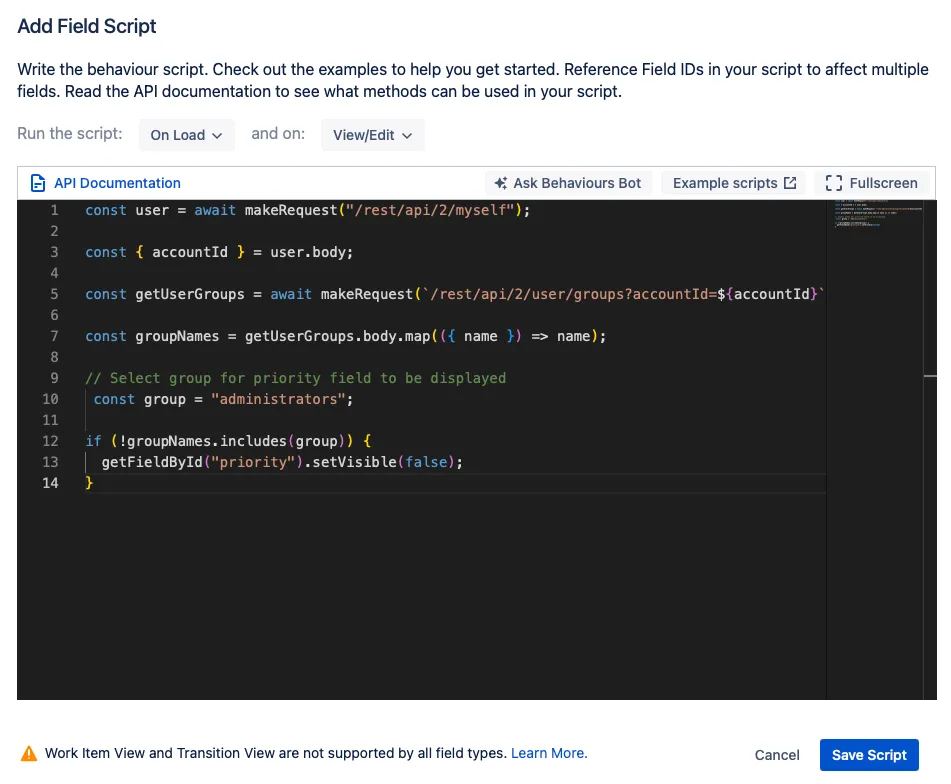Click the "Run the script:" label

(x=70, y=133)
